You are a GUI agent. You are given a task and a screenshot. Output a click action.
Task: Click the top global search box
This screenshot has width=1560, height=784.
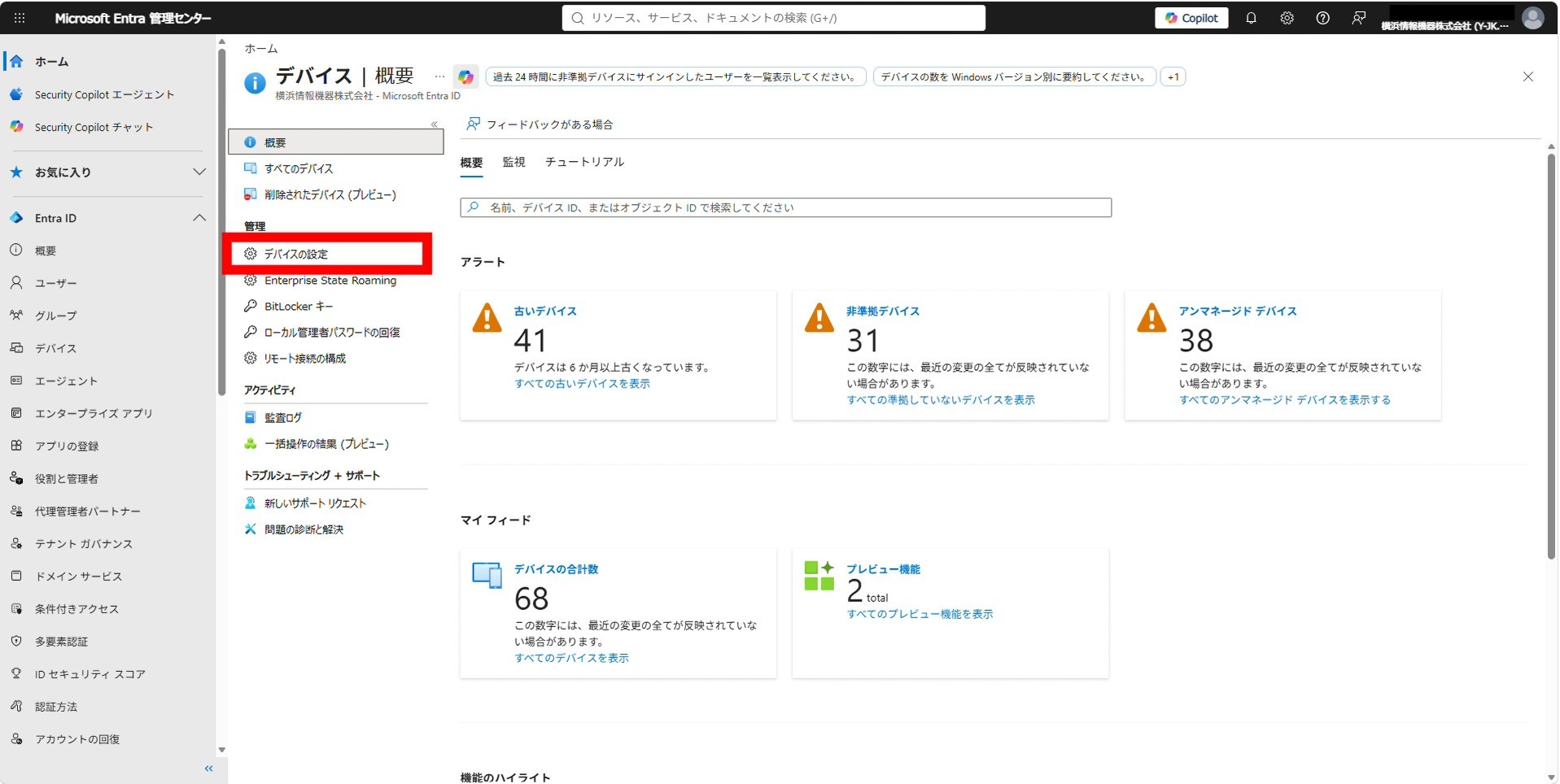pyautogui.click(x=773, y=18)
